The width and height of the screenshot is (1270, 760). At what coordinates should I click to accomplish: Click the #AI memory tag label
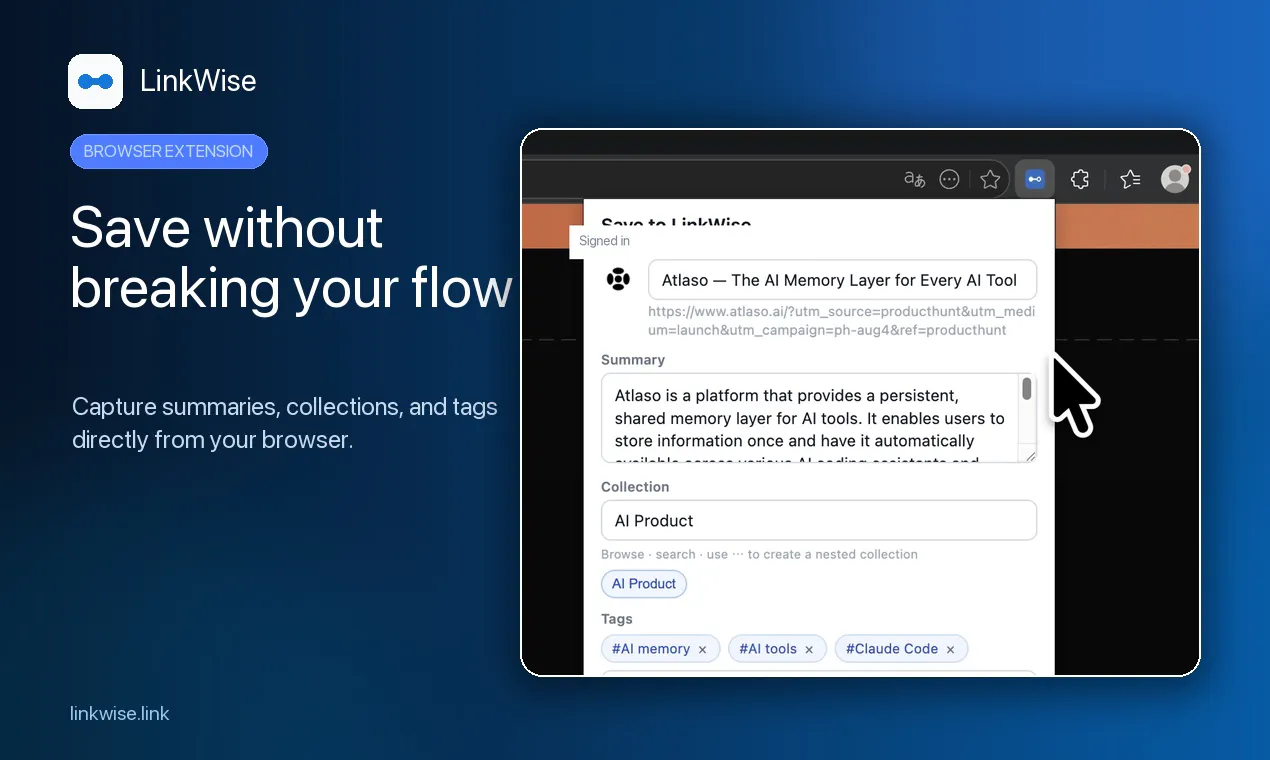point(651,649)
